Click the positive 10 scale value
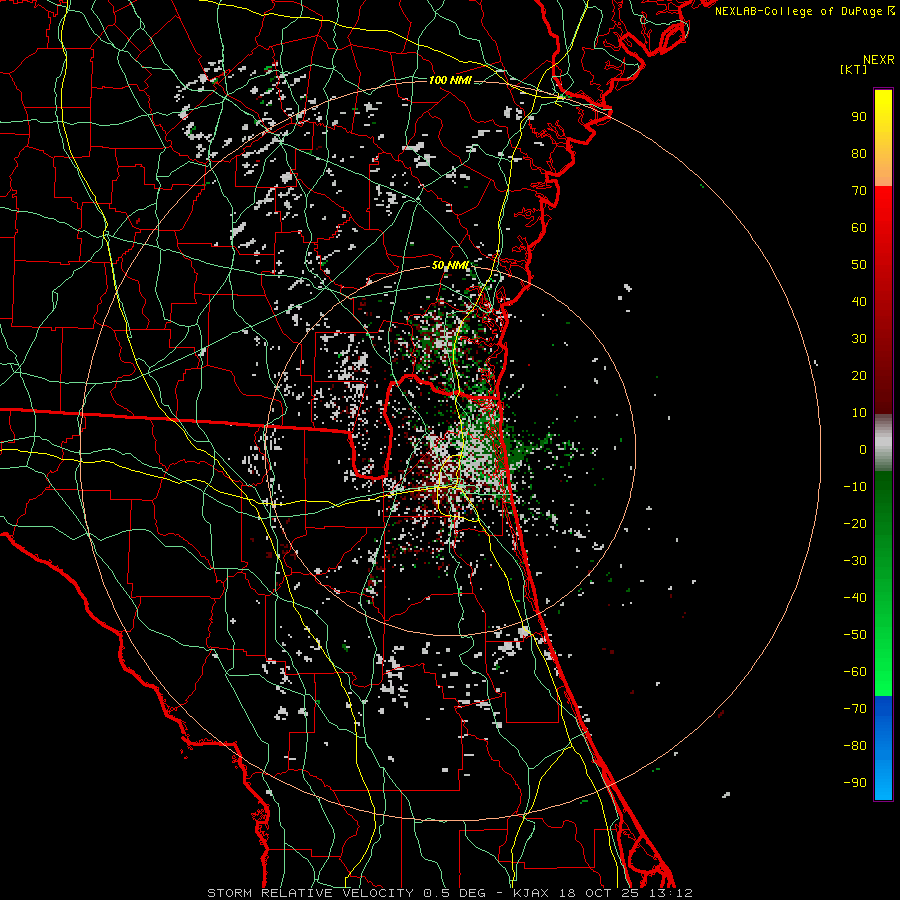900x900 pixels. 859,413
